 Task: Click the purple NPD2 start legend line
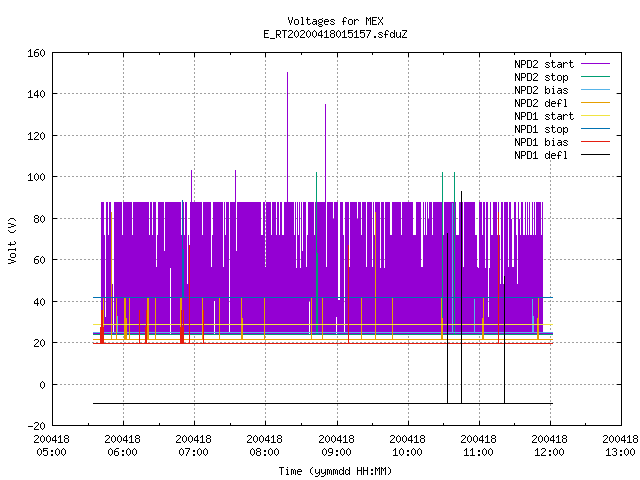click(x=595, y=64)
